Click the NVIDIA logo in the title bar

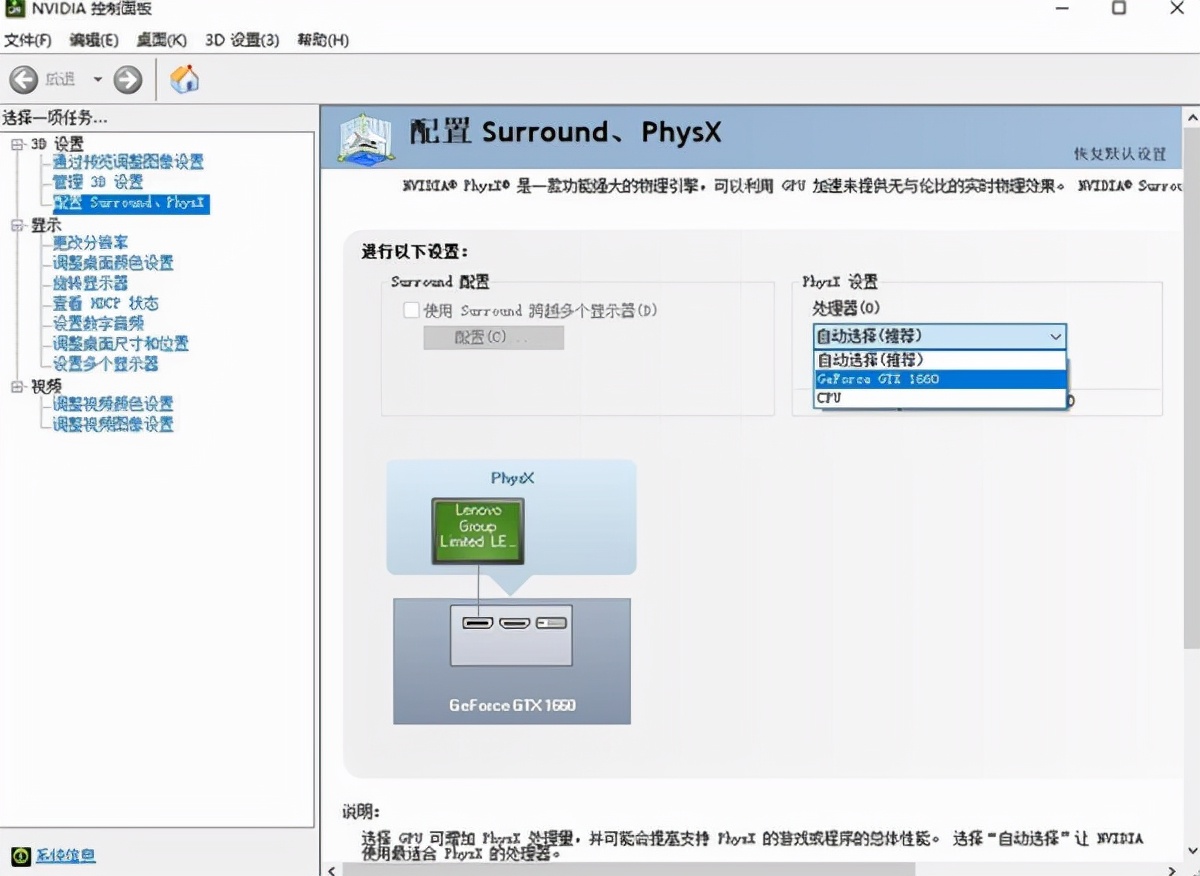click(x=14, y=9)
